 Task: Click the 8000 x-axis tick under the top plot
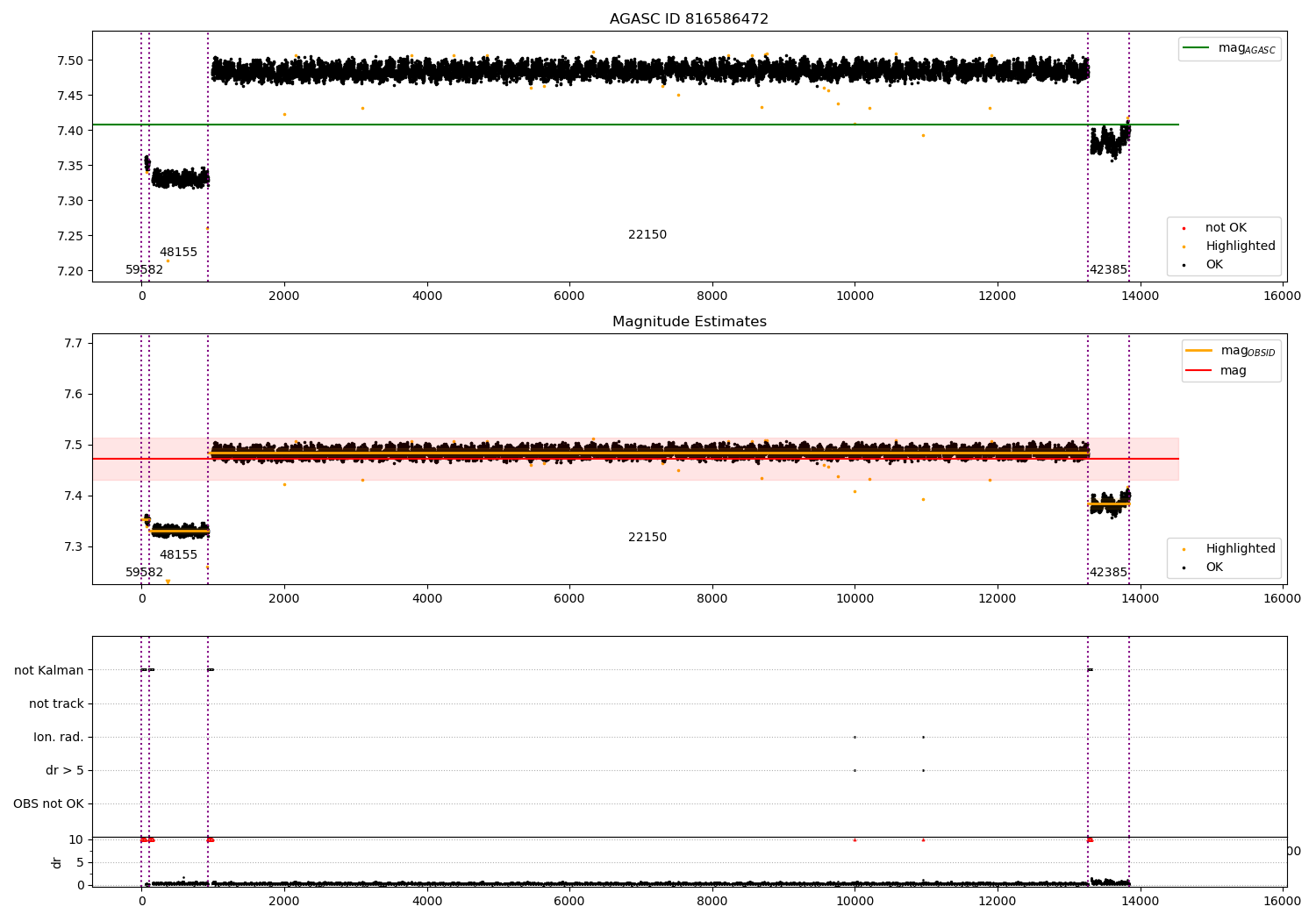point(712,296)
